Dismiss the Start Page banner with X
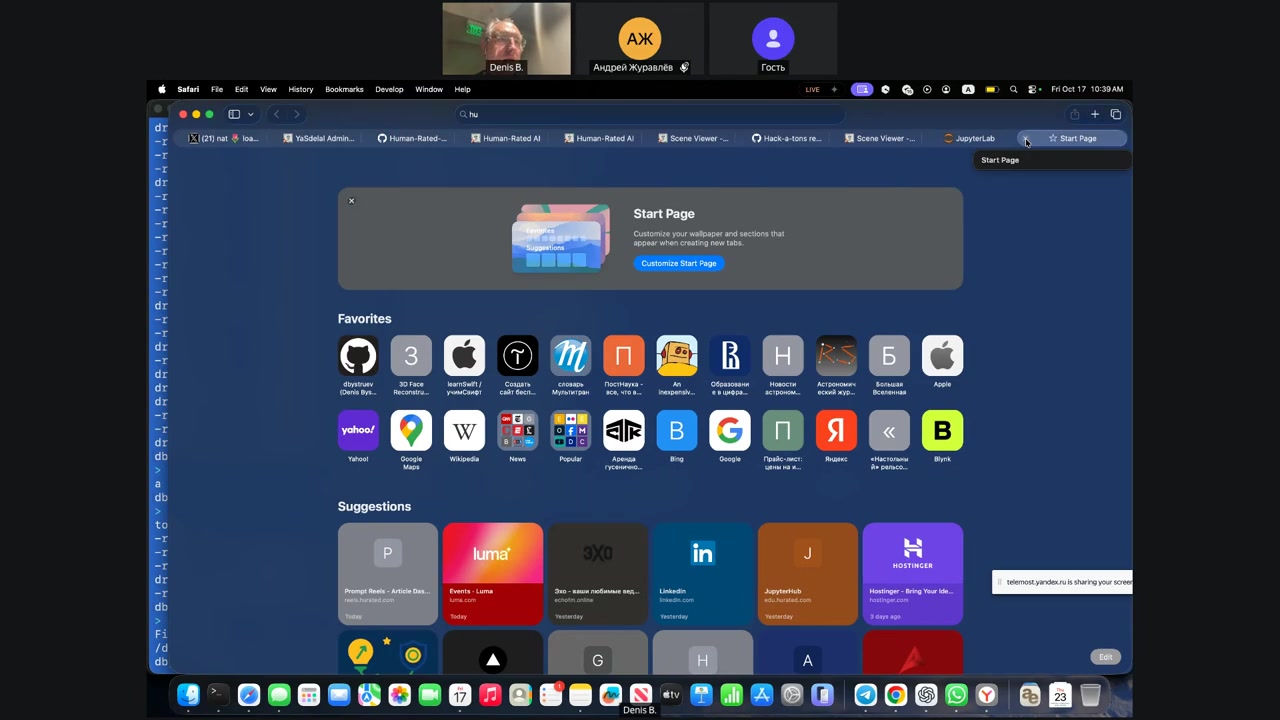This screenshot has height=720, width=1280. (351, 201)
